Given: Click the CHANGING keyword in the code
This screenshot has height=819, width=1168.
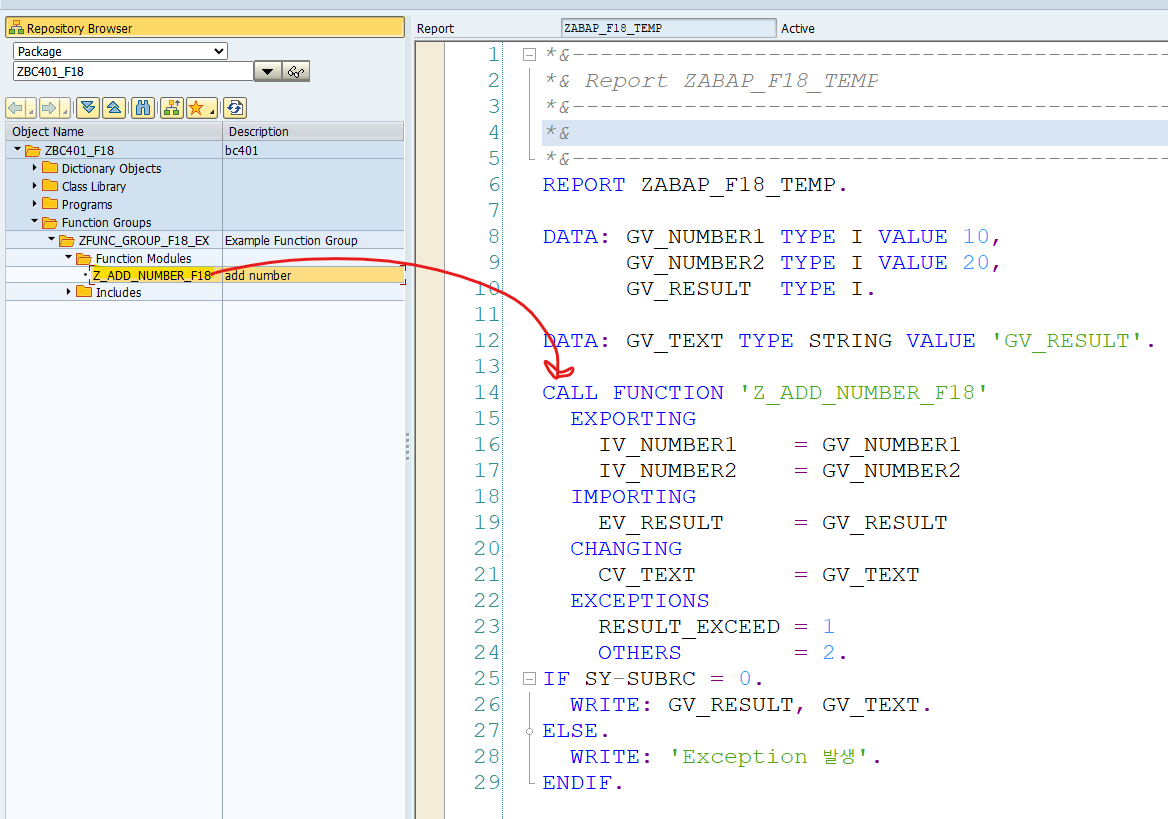Looking at the screenshot, I should tap(626, 548).
